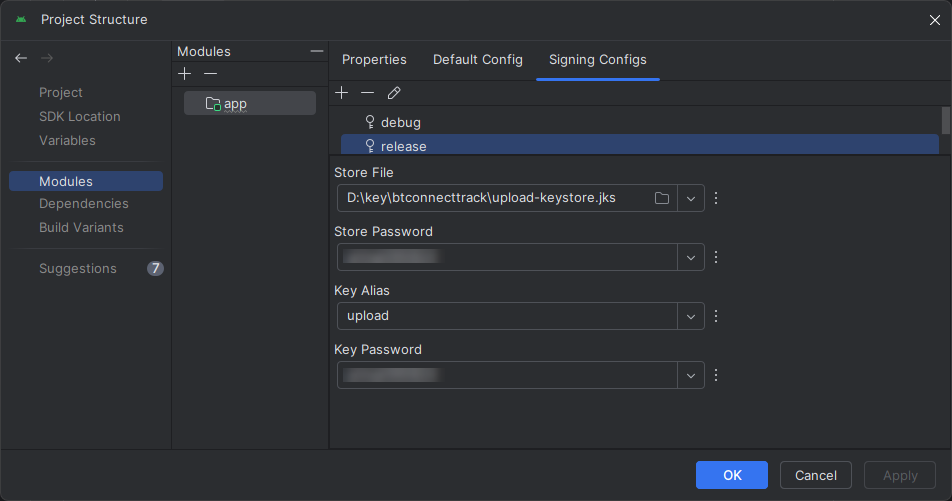
Task: Add a new signing config
Action: point(342,93)
